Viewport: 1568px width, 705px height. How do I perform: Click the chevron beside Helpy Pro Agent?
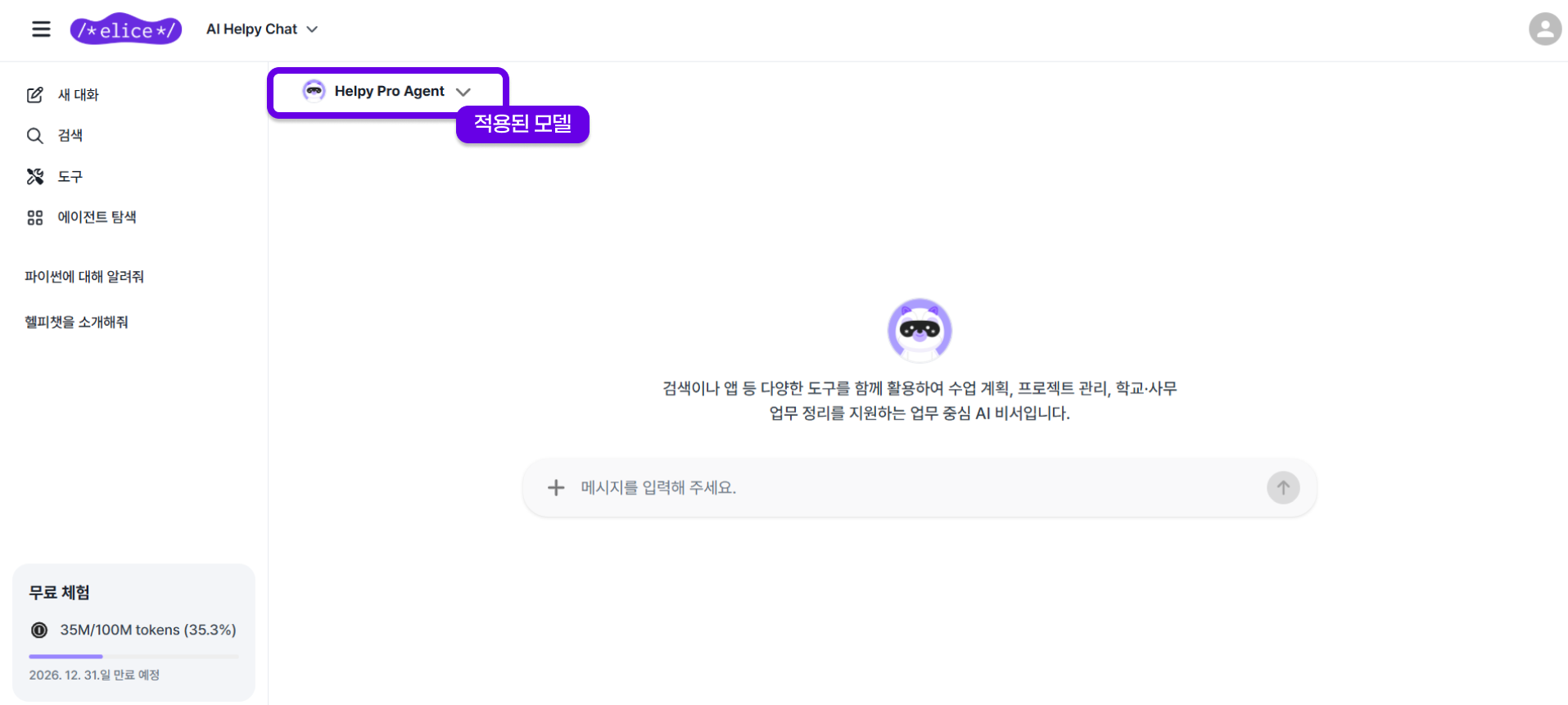(463, 92)
